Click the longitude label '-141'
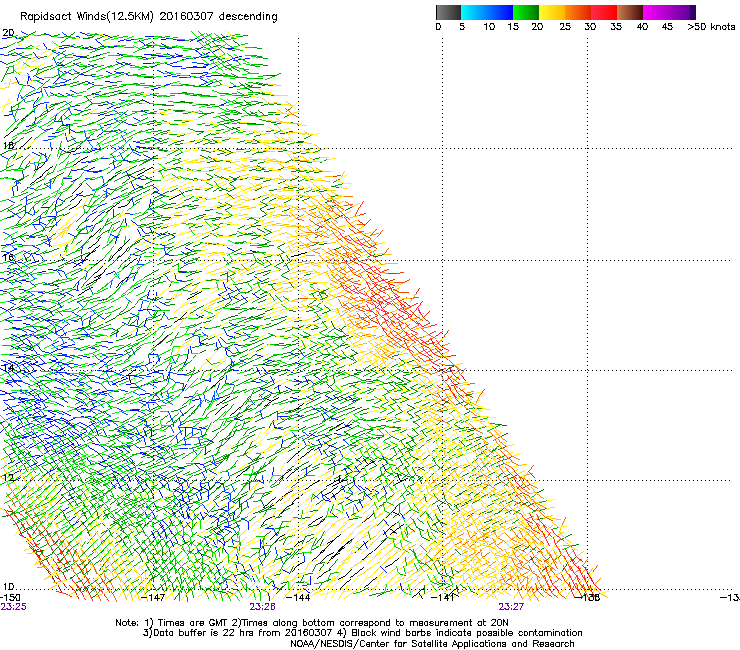This screenshot has width=740, height=650. click(x=443, y=597)
